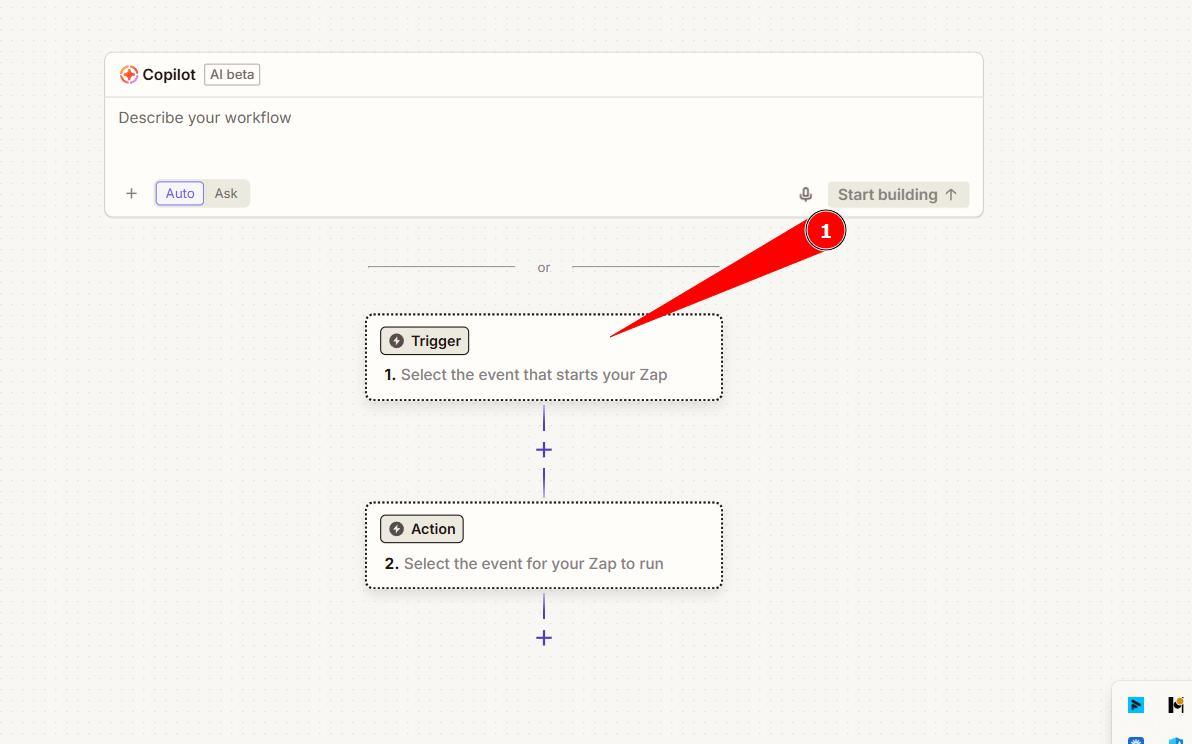Click the Copilot logo icon

click(x=129, y=75)
